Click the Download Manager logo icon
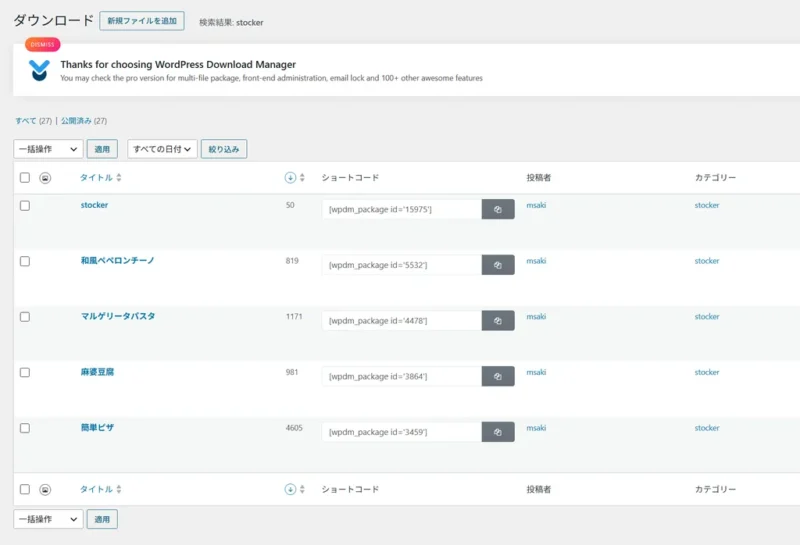This screenshot has width=800, height=545. coord(39,70)
